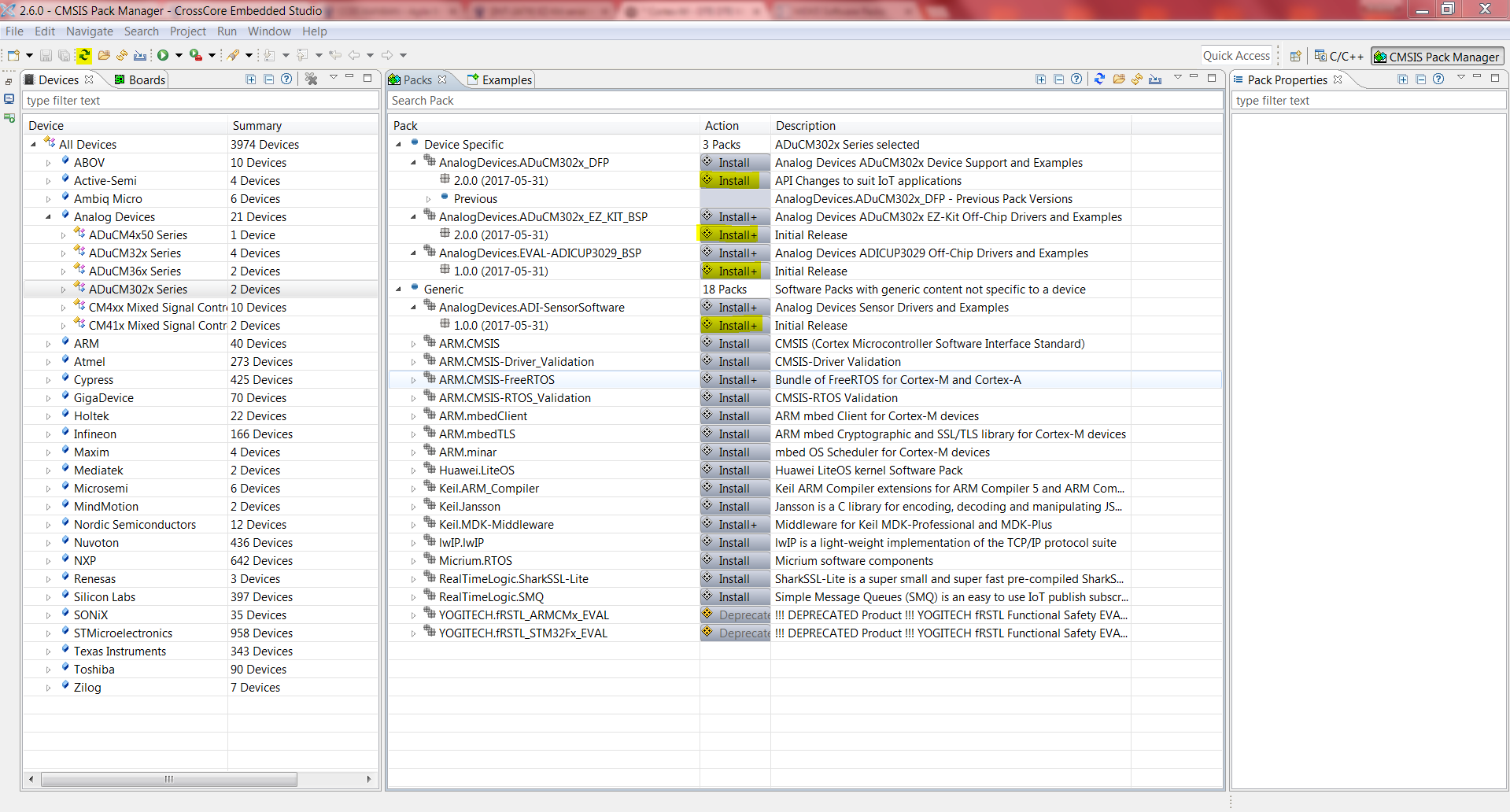
Task: Open the Run button dropdown arrow
Action: coord(179,55)
